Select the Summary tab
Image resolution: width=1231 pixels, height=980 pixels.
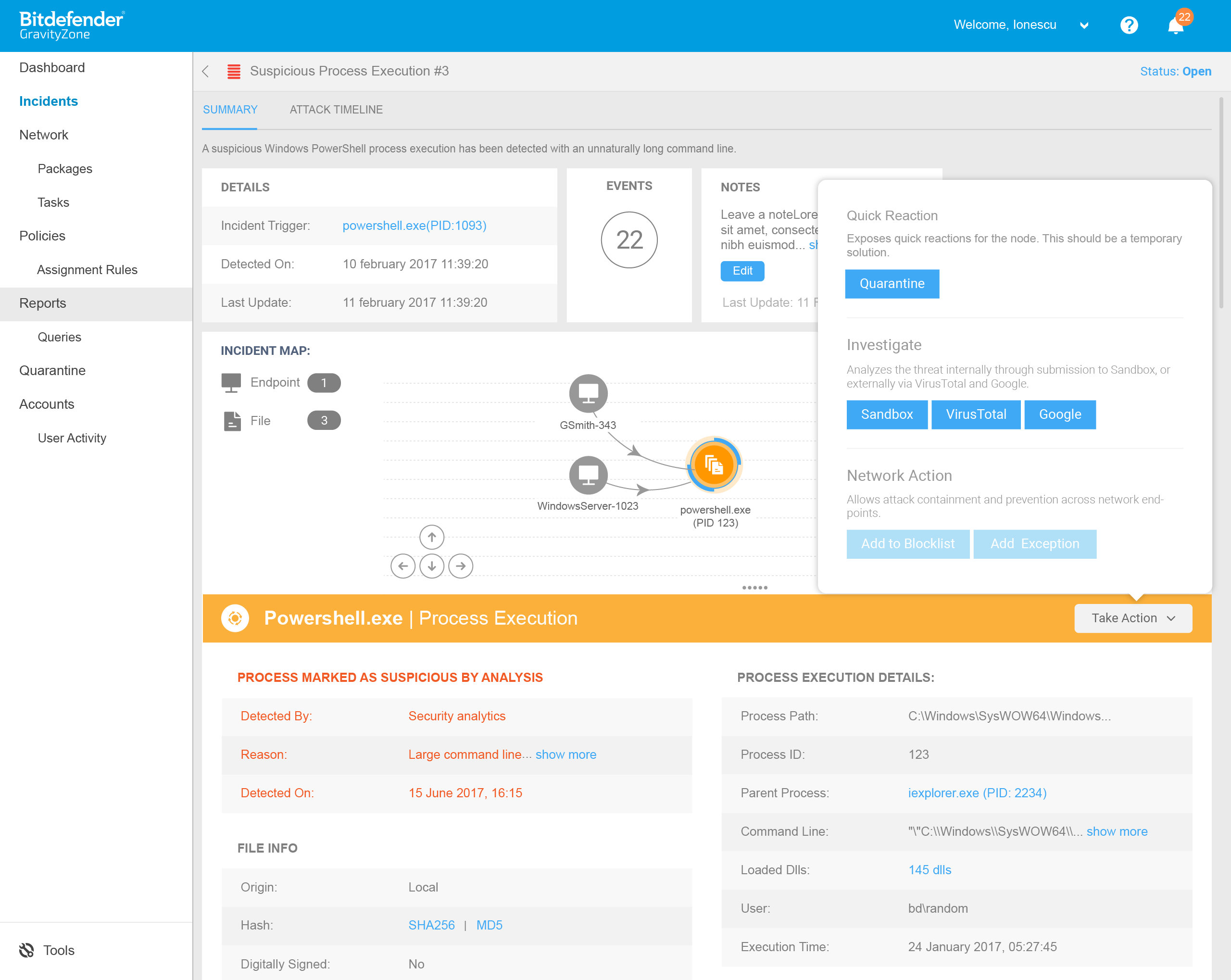[x=230, y=110]
